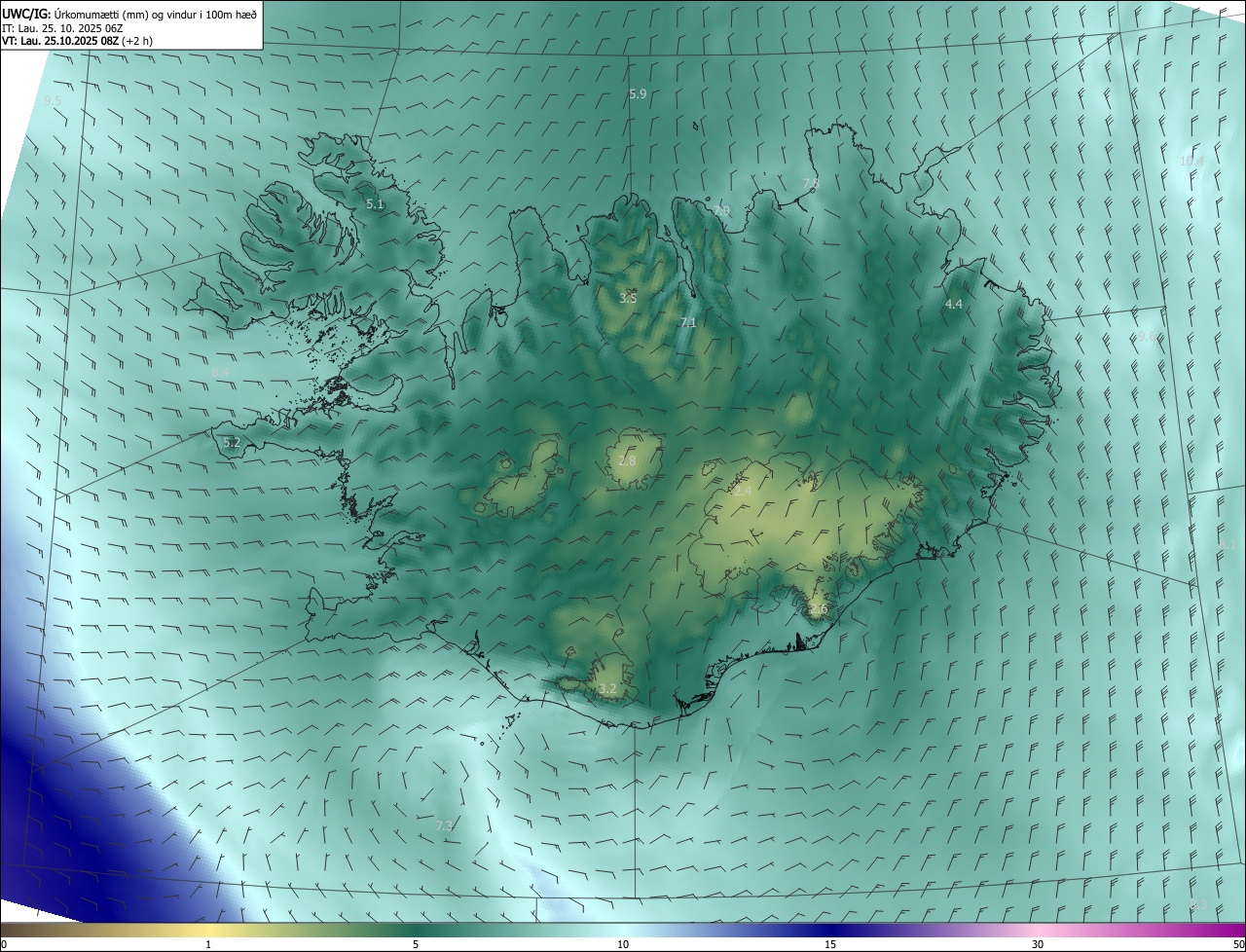Image resolution: width=1246 pixels, height=952 pixels.
Task: Click the 7.3 value label
Action: (444, 825)
